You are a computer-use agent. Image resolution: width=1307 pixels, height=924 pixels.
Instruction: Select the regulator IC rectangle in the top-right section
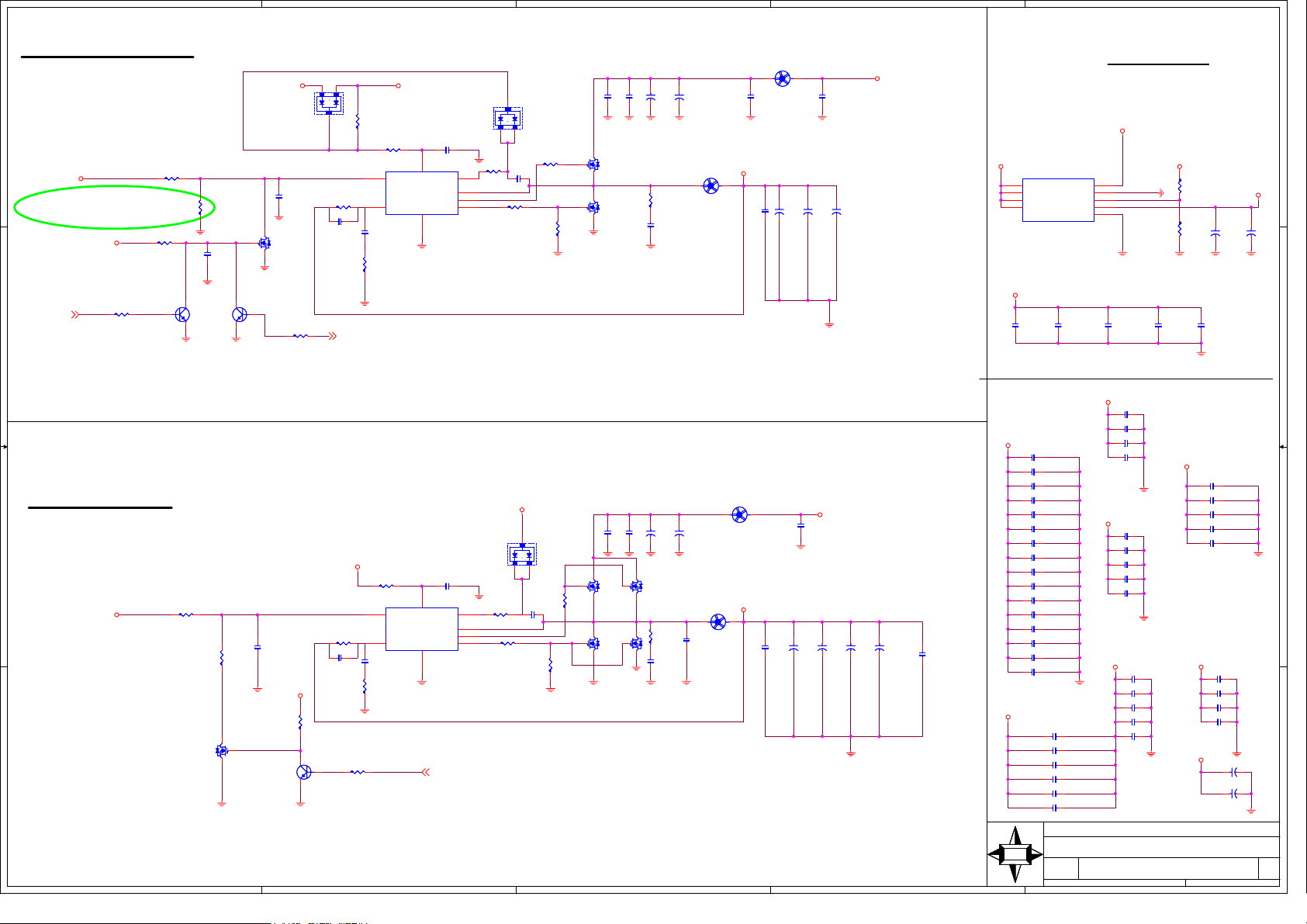pyautogui.click(x=1058, y=200)
